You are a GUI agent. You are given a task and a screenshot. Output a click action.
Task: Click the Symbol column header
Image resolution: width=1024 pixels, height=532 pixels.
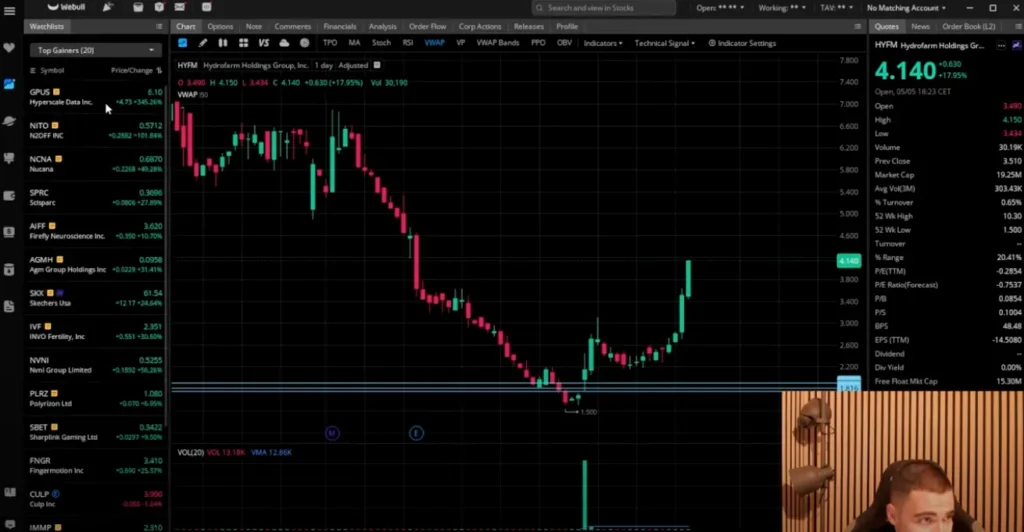[52, 70]
